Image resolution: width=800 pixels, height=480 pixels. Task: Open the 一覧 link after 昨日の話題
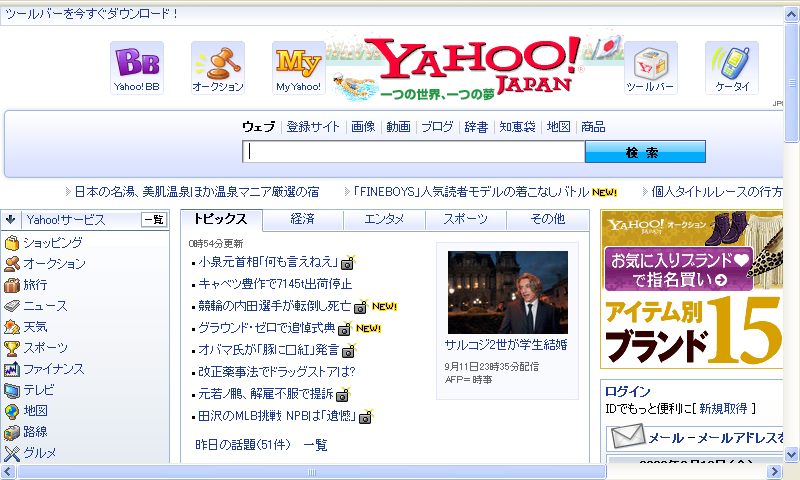[x=315, y=445]
